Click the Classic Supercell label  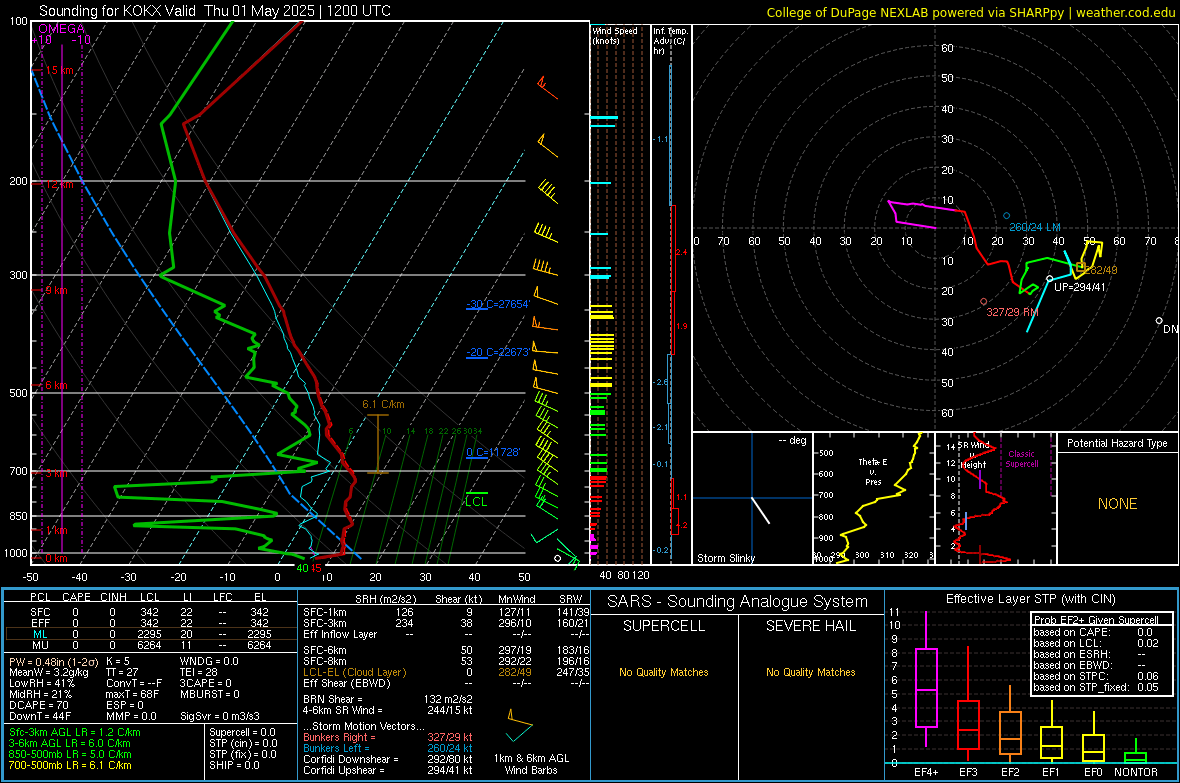pos(1022,459)
